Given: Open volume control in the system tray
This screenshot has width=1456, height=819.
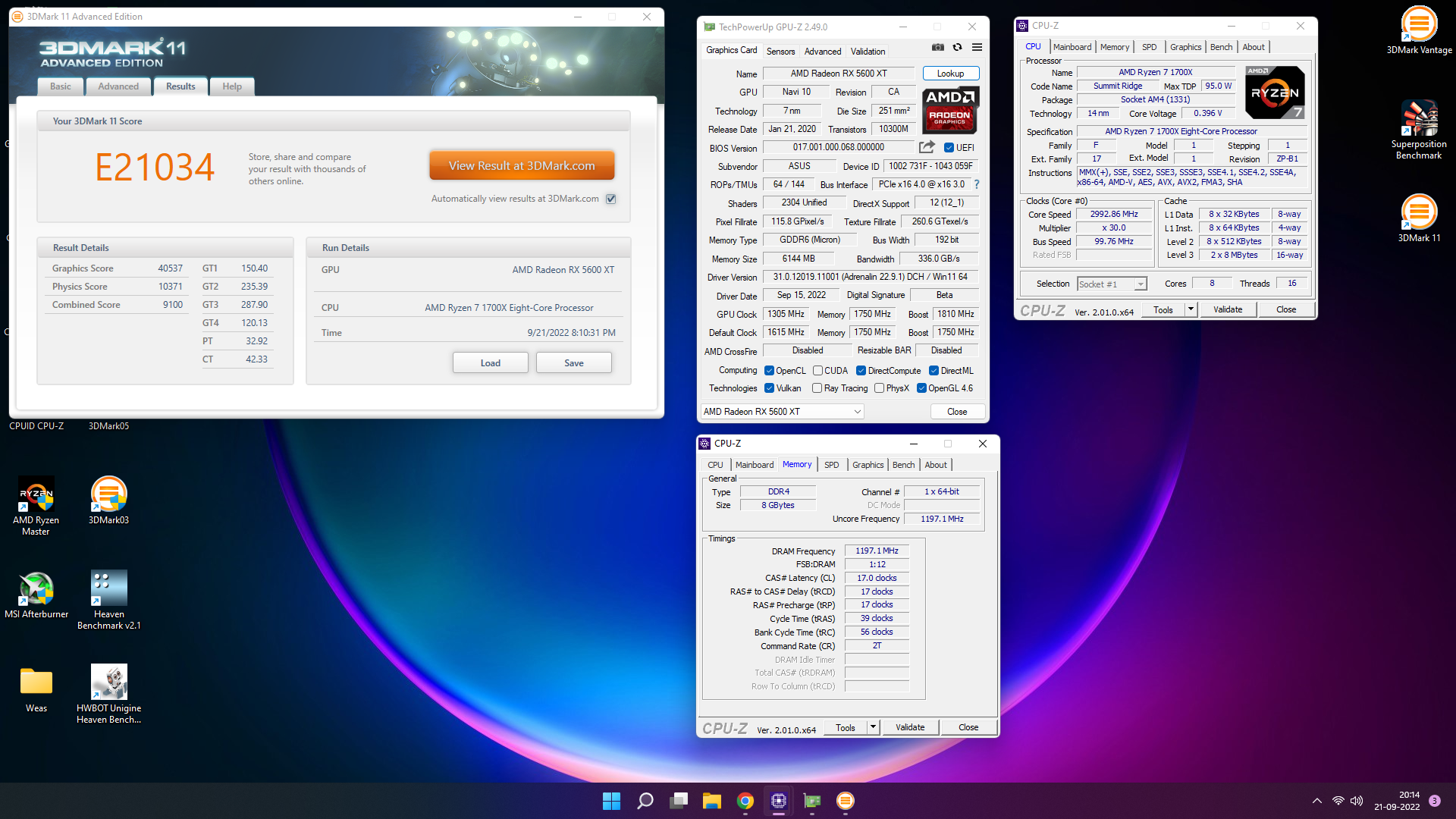Looking at the screenshot, I should pos(1357,801).
